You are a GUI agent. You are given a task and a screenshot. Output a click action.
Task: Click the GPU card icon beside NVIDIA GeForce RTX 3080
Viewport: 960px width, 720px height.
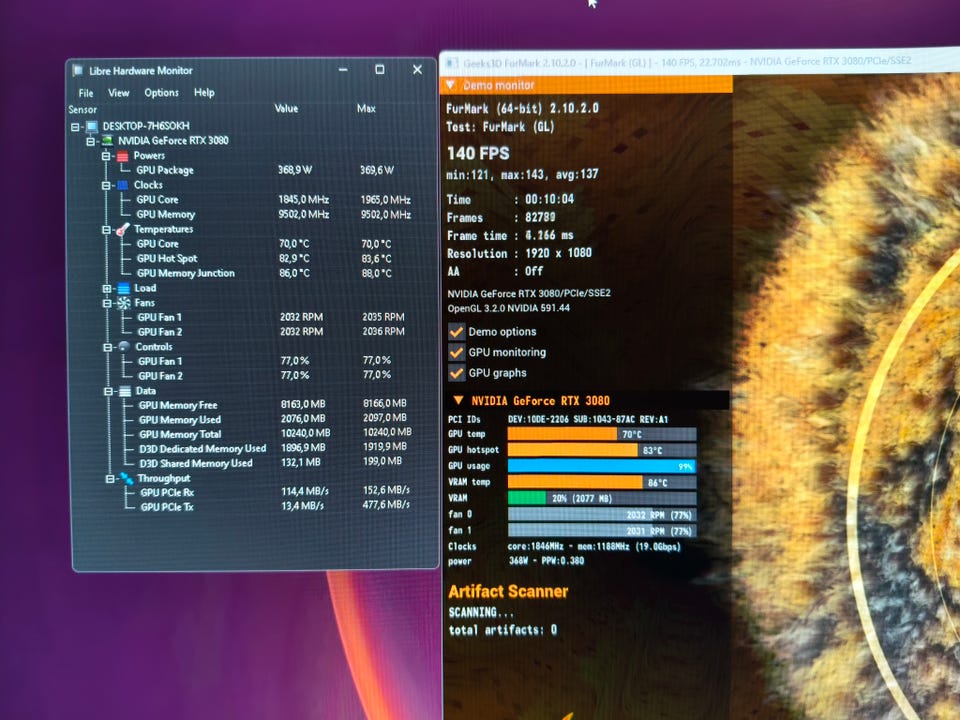tap(107, 141)
